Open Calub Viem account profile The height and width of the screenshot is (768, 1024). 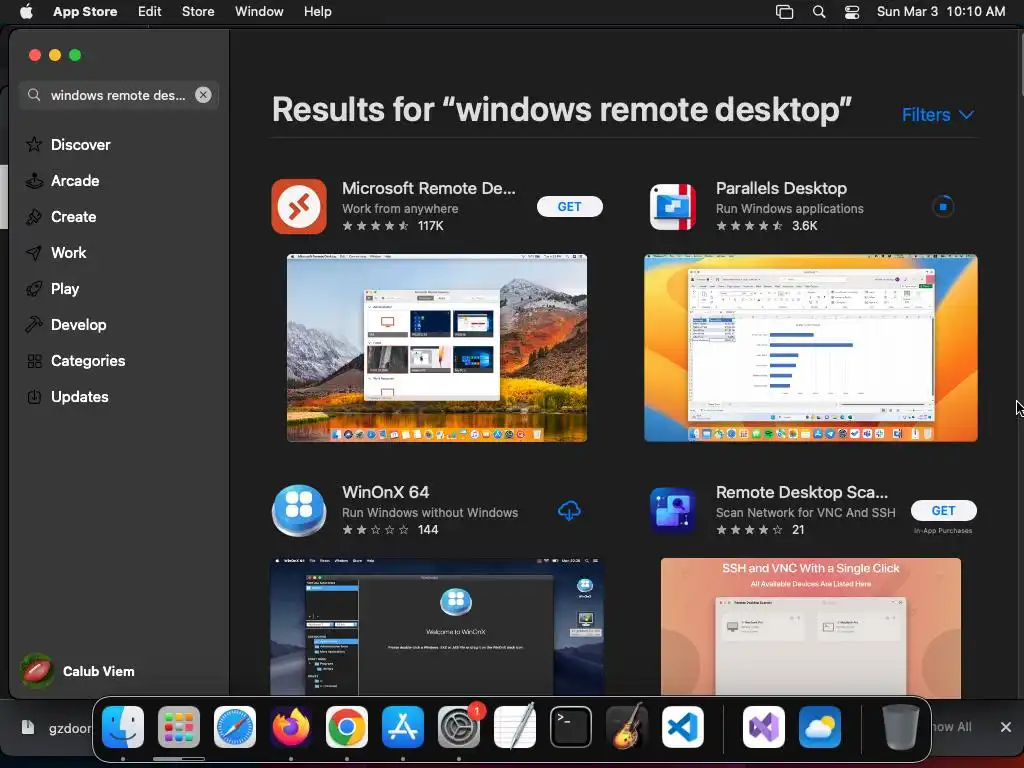(x=78, y=671)
